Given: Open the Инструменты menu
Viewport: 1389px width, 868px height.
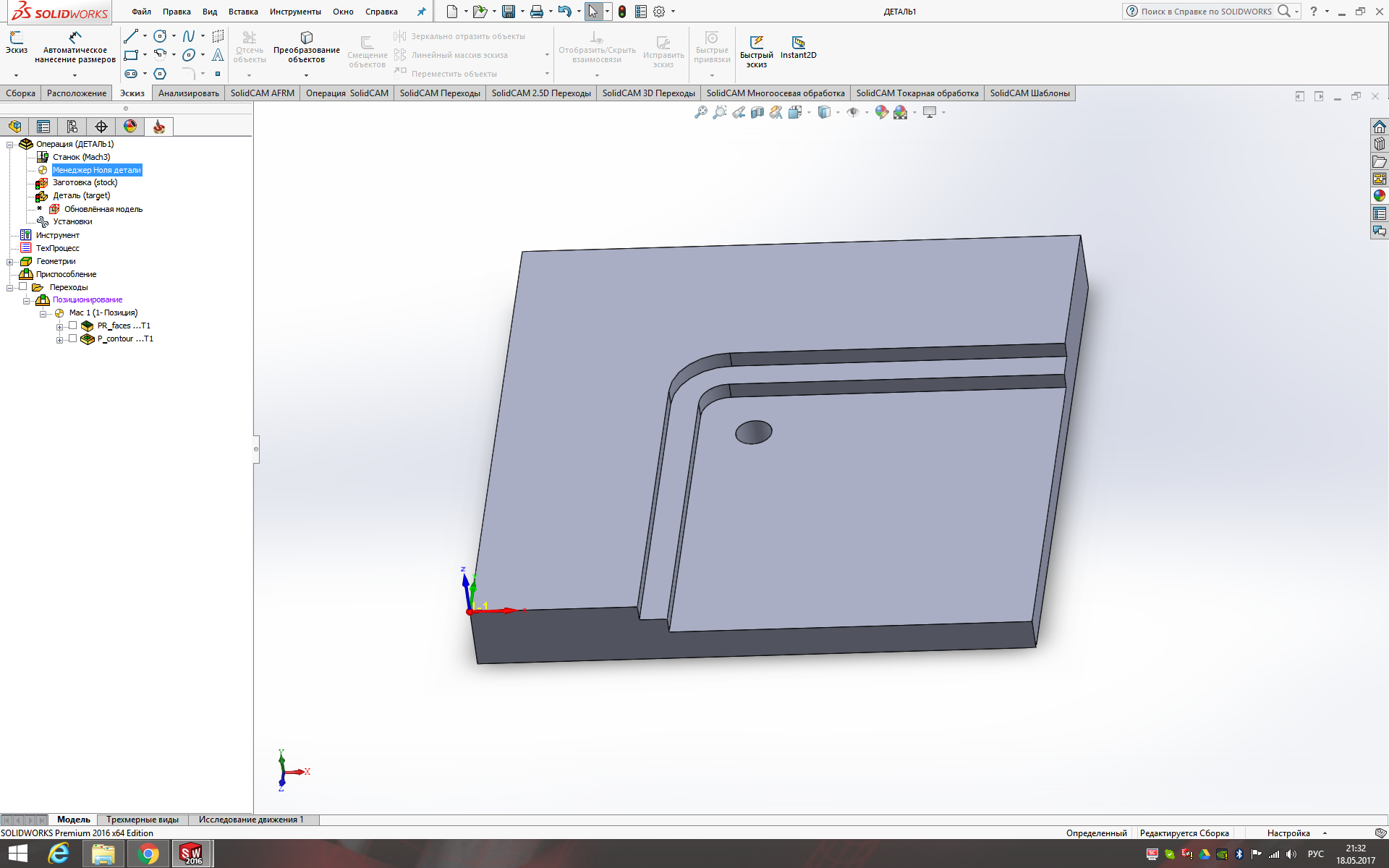Looking at the screenshot, I should [x=295, y=12].
